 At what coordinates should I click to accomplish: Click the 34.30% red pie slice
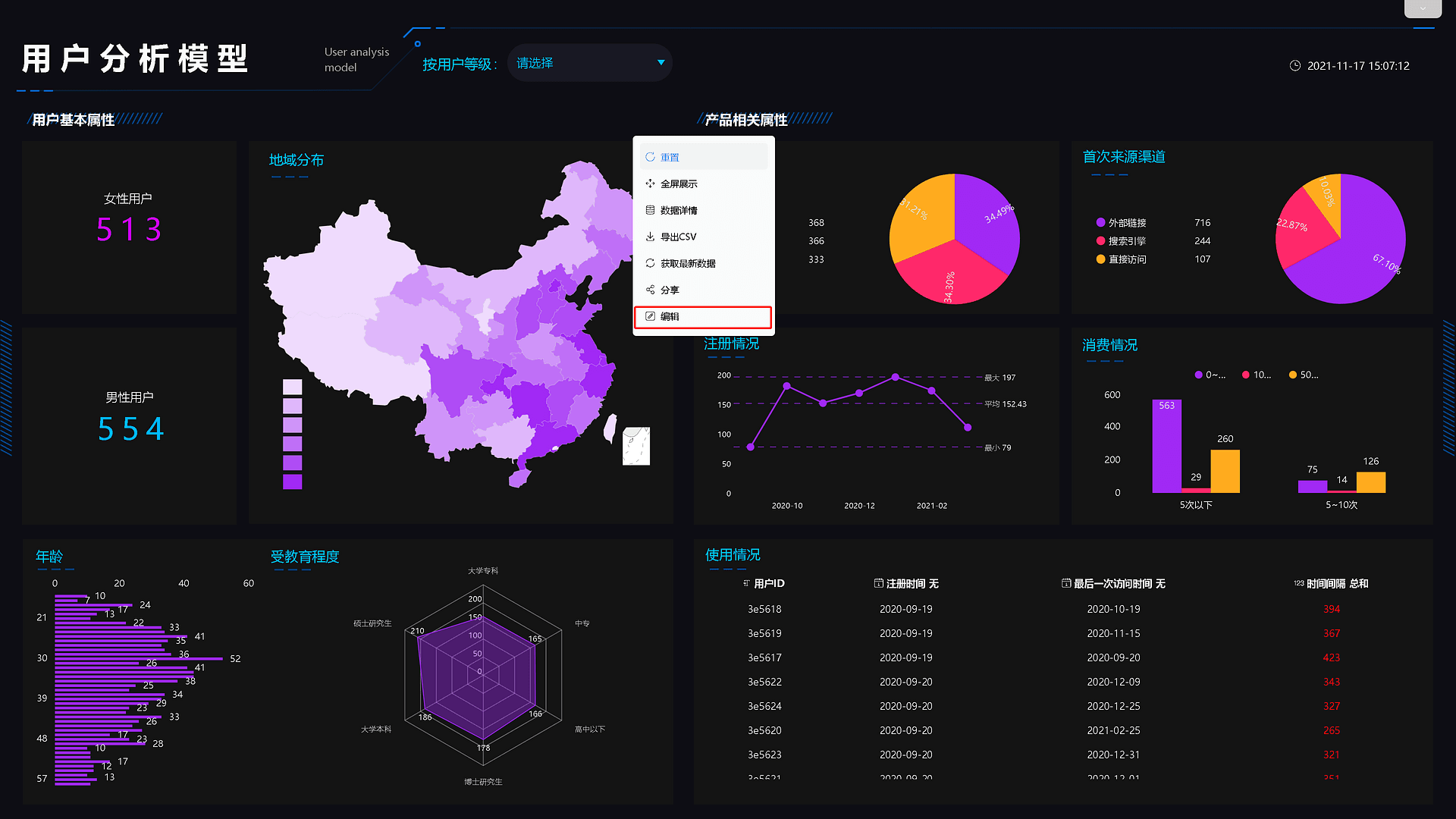coord(952,275)
